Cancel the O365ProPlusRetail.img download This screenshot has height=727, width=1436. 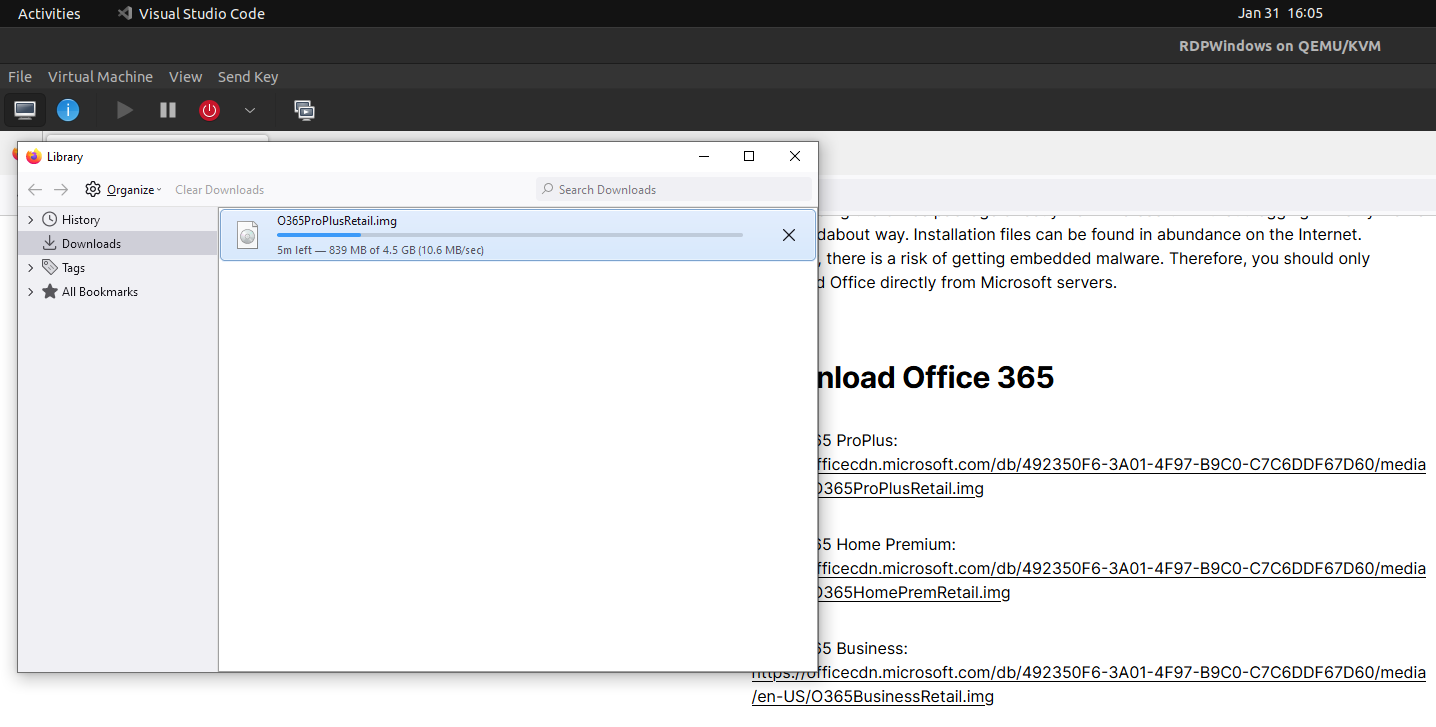pos(789,235)
